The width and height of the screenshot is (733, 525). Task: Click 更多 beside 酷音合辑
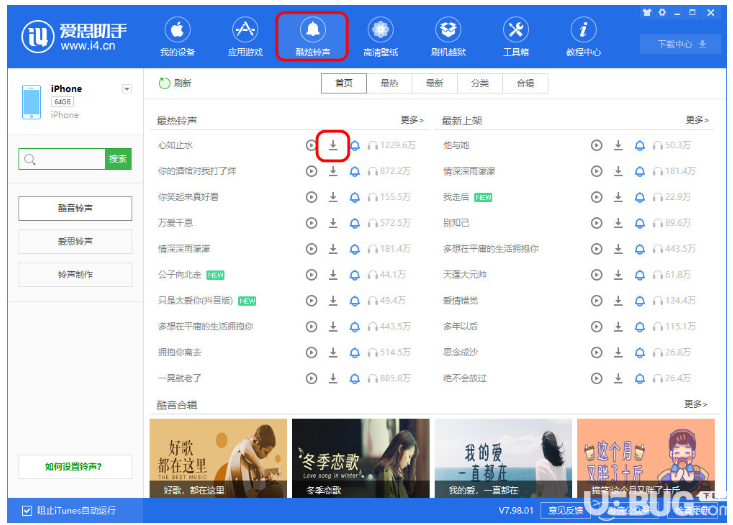tap(696, 404)
